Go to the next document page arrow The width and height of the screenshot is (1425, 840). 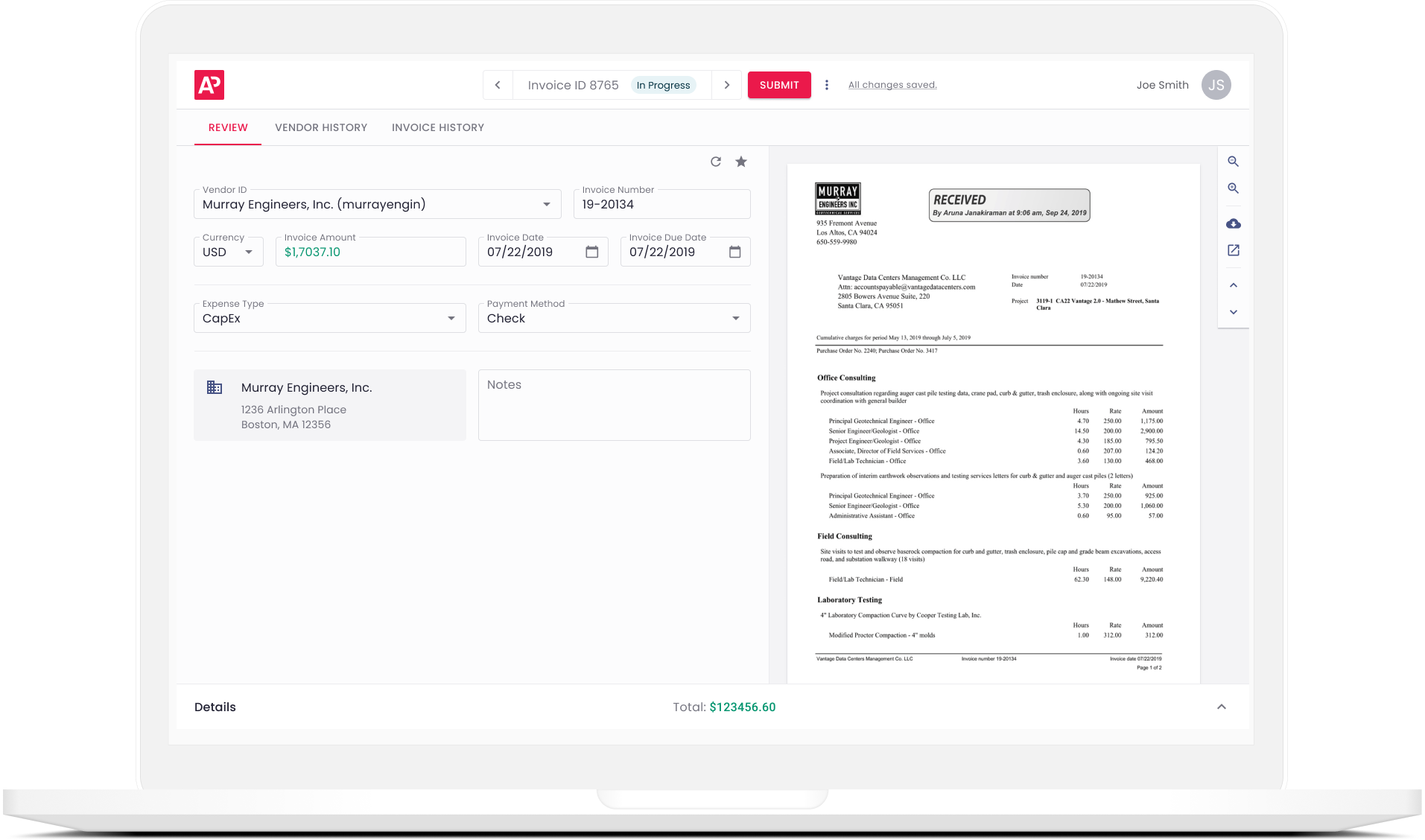pos(1234,312)
